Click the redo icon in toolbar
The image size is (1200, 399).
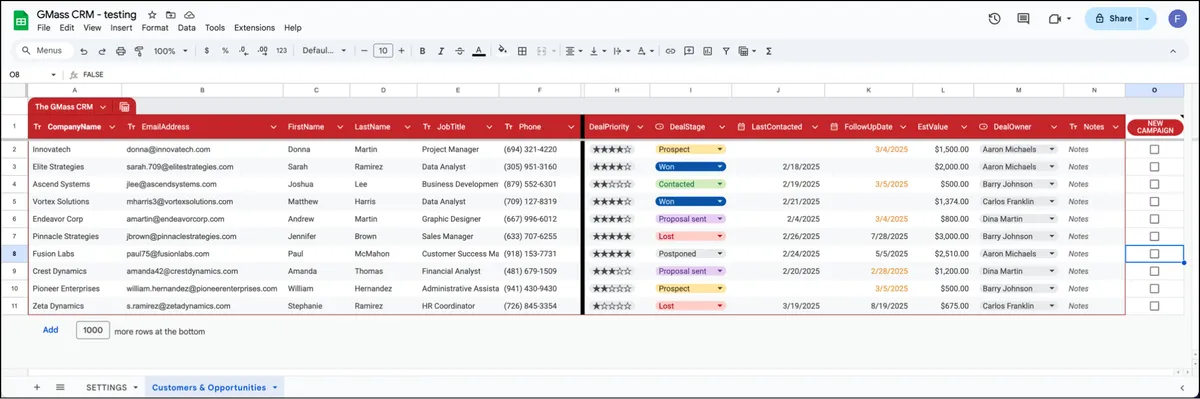pos(101,51)
